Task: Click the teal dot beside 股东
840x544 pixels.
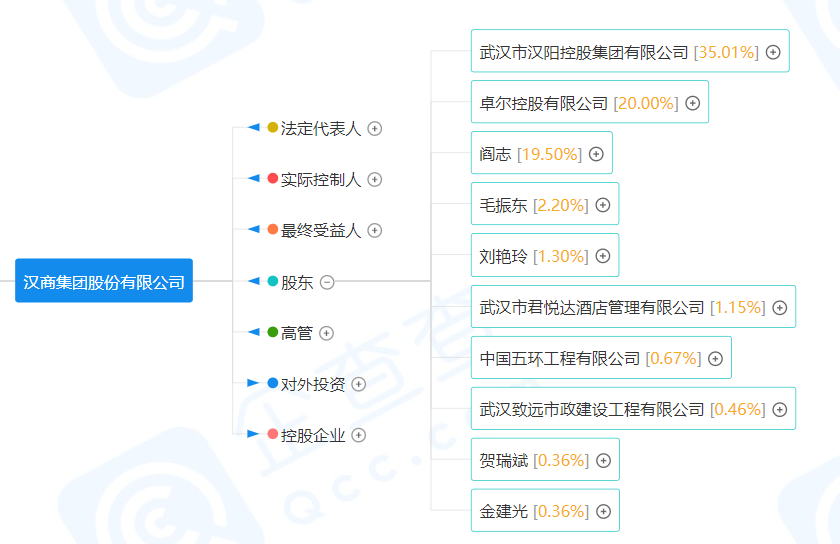Action: [273, 281]
